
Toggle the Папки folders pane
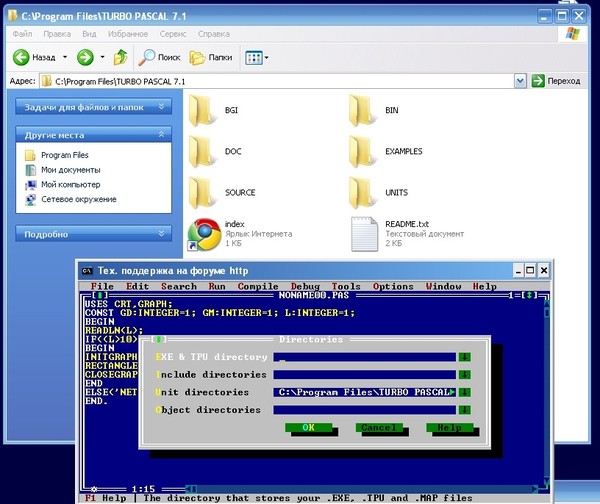211,57
